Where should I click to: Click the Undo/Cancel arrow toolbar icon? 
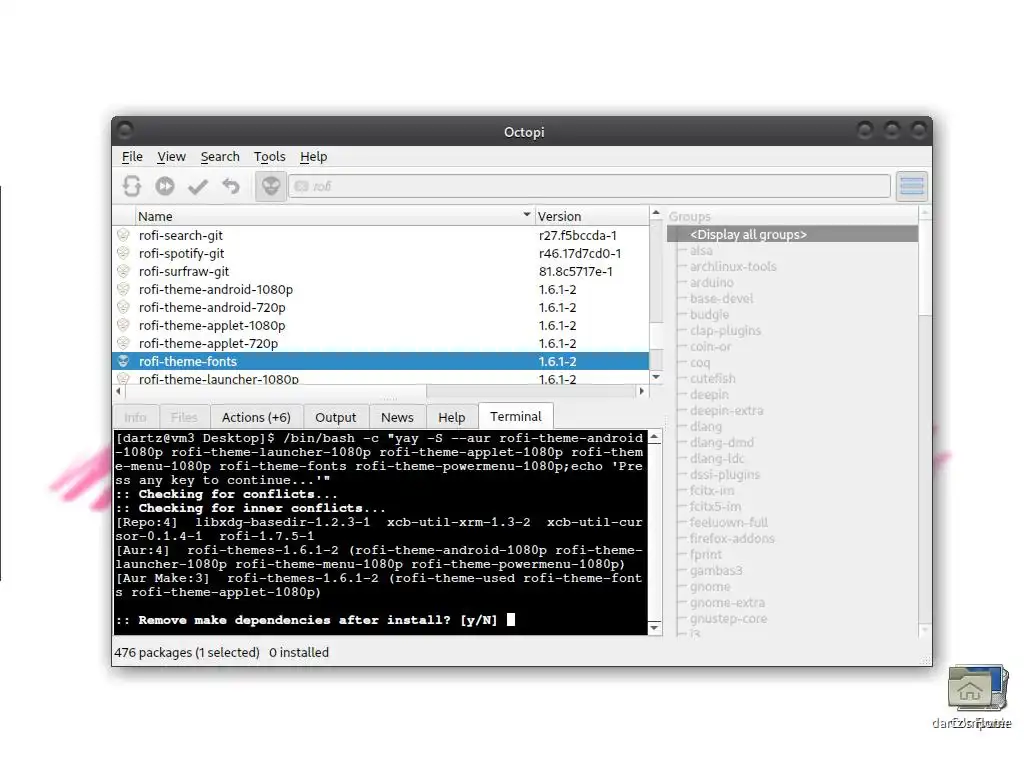click(x=231, y=186)
